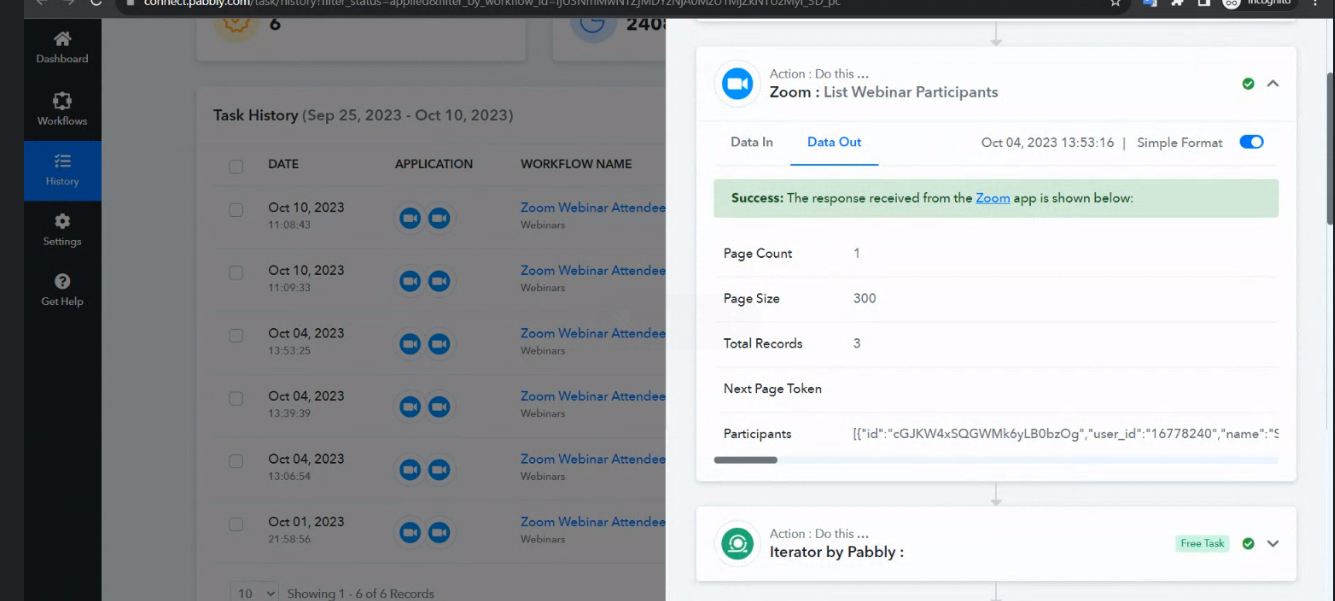Click the Task History date range heading

(363, 115)
